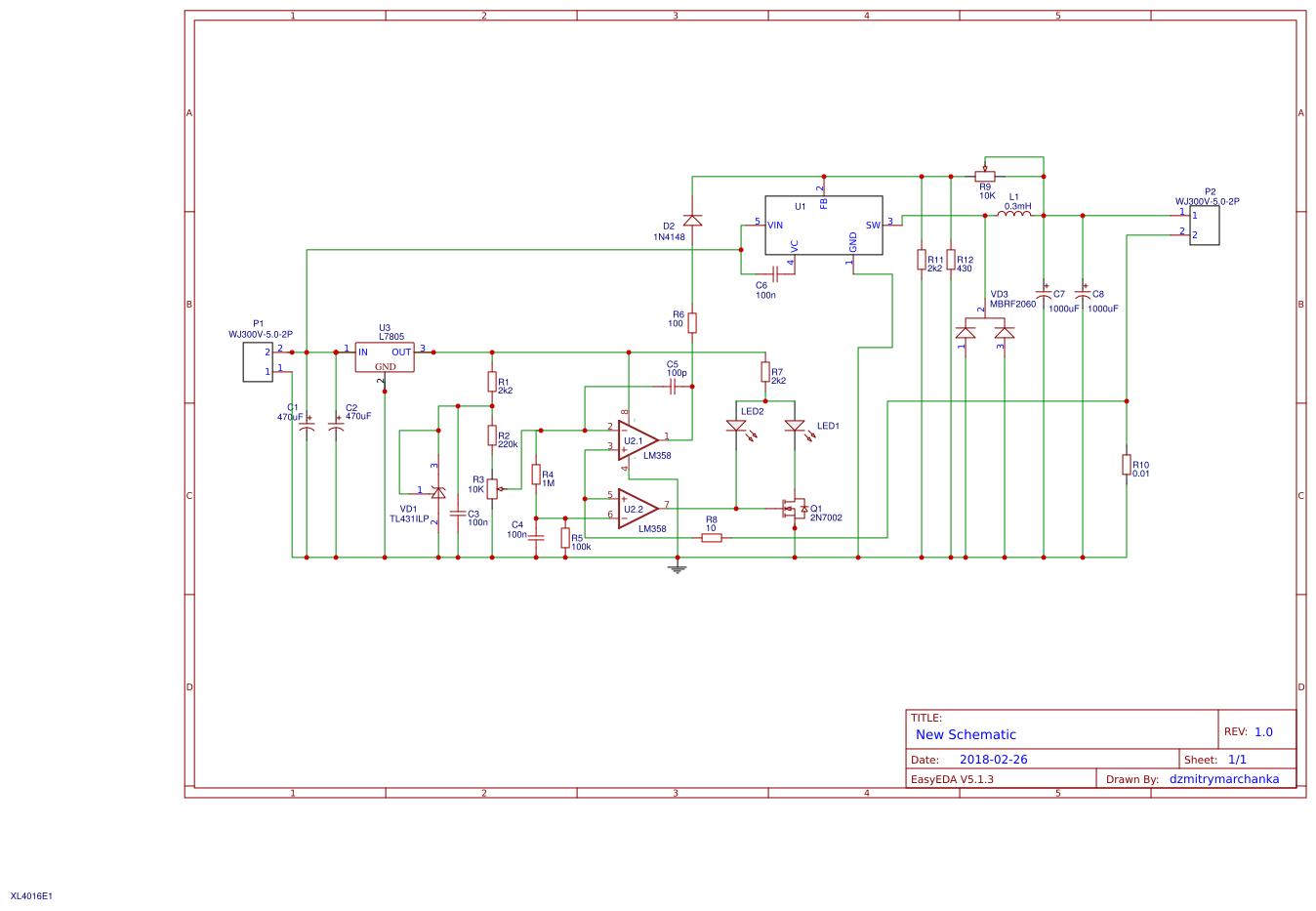
Task: Select the U3 L7805 regulator body
Action: 385,357
